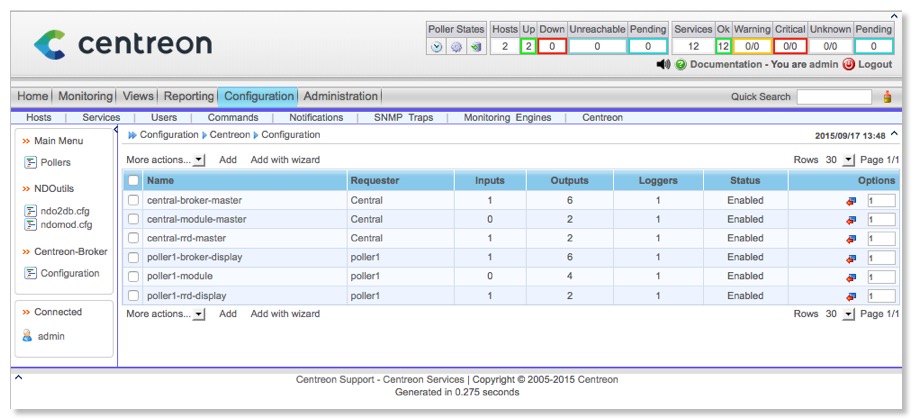Screen dimensions: 912x419
Task: Click the icon beside Quick Search field
Action: point(887,97)
